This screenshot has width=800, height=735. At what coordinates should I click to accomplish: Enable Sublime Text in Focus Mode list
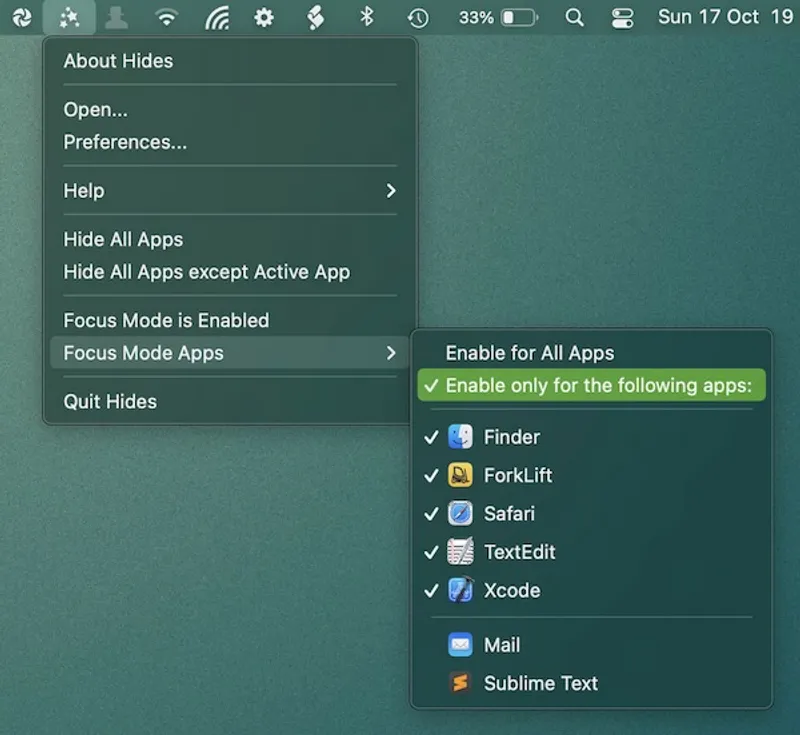[x=540, y=683]
